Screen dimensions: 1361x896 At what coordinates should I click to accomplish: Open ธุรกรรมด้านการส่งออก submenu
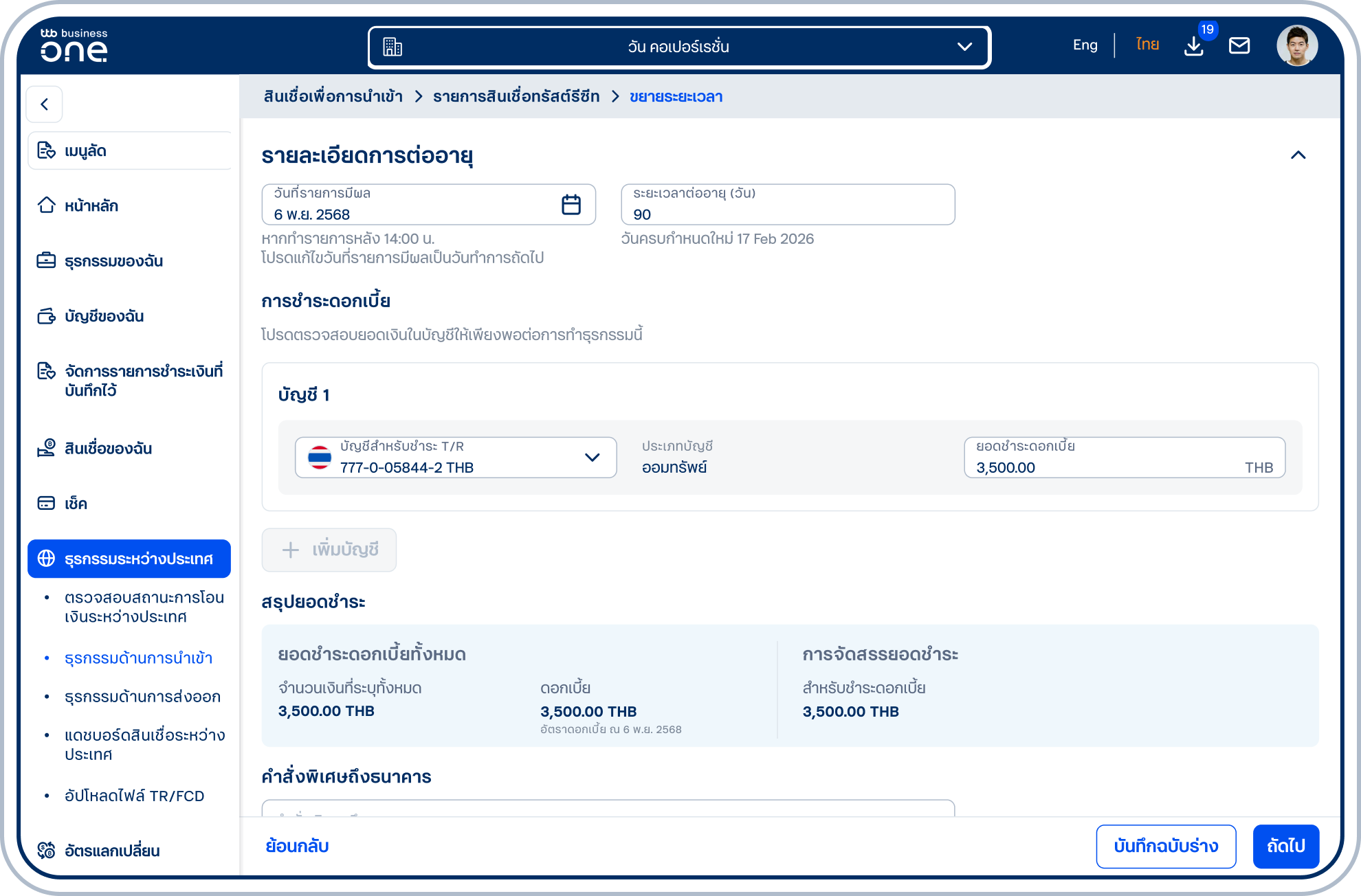click(x=142, y=697)
